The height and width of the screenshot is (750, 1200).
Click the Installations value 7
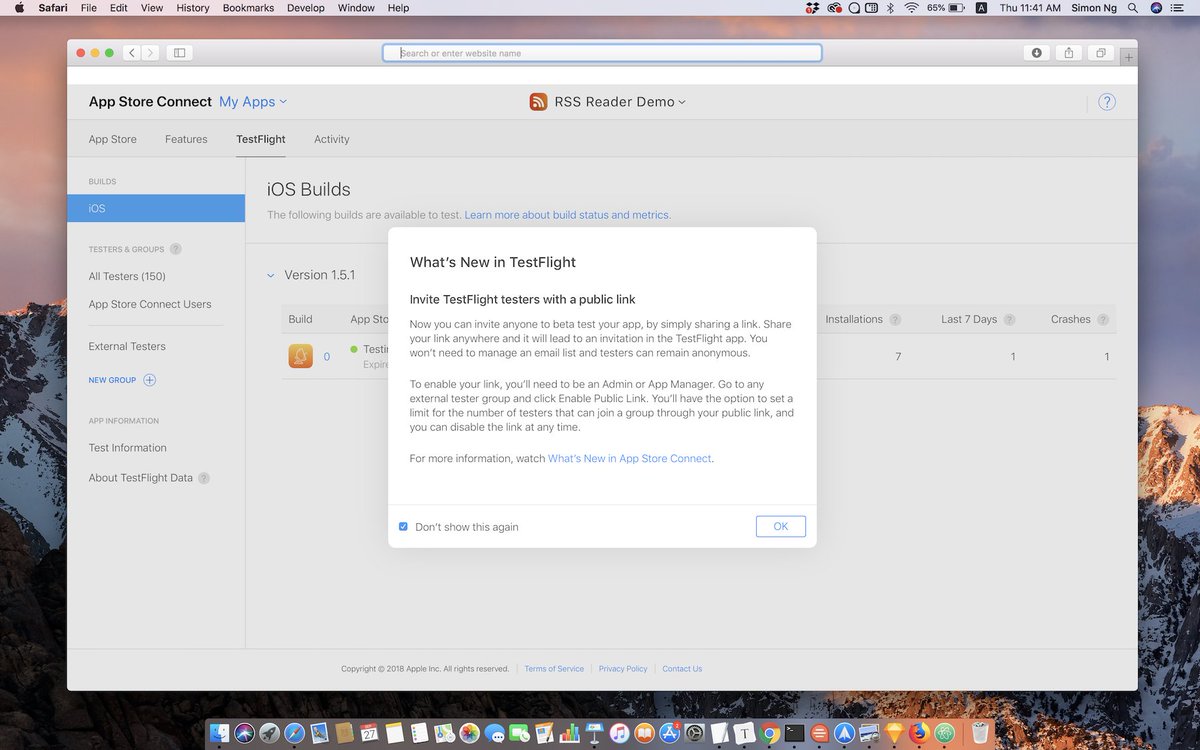point(898,357)
